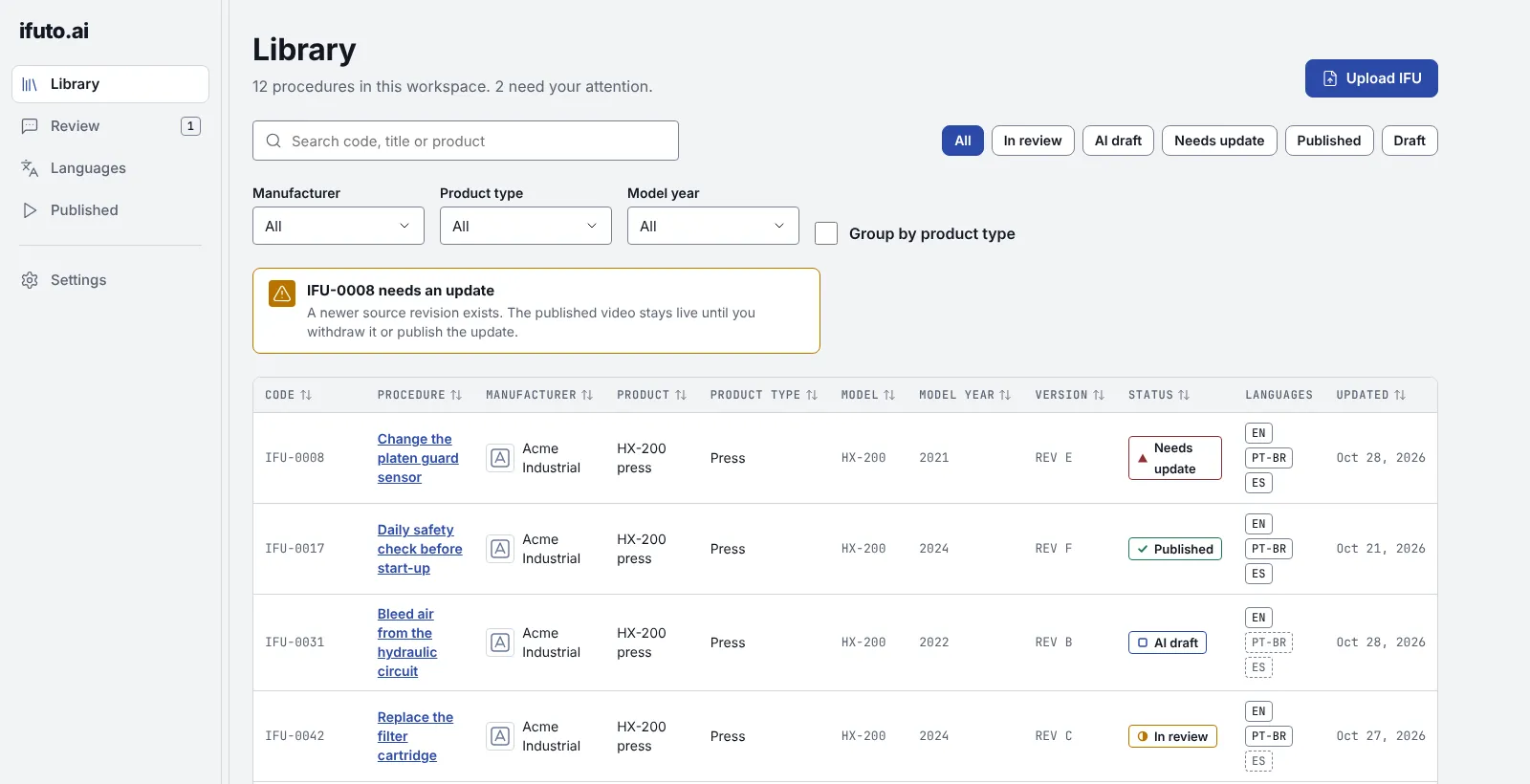
Task: Filter by In review status
Action: pos(1033,141)
